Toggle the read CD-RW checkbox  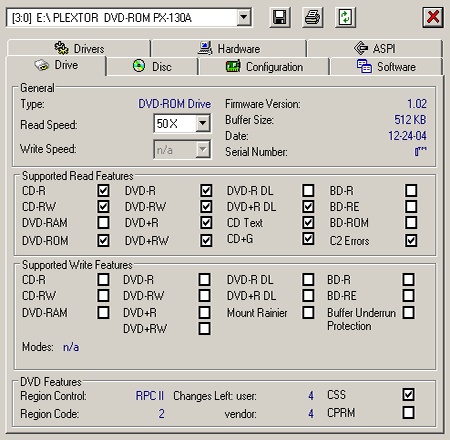click(103, 207)
